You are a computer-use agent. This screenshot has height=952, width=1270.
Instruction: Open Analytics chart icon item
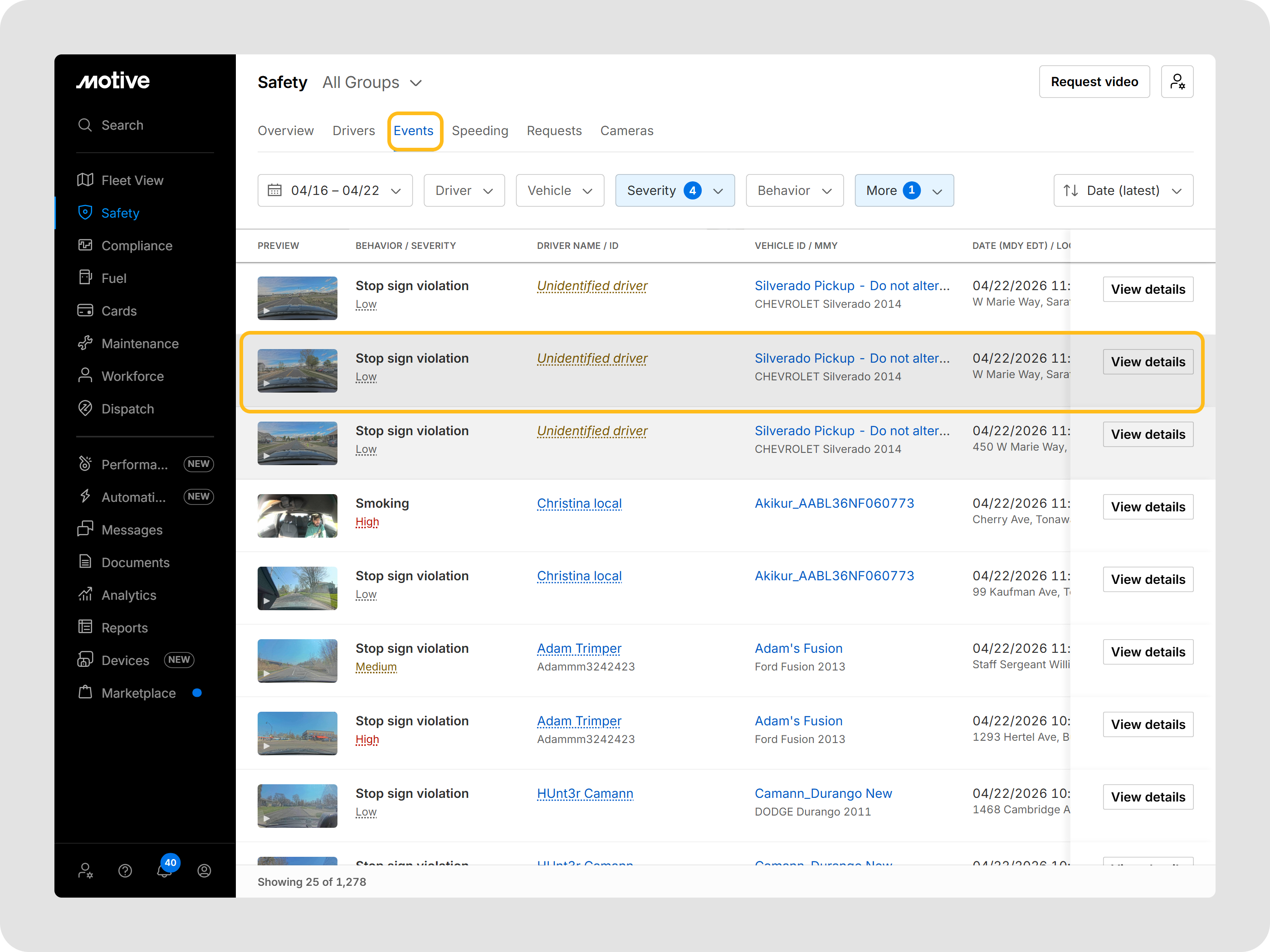pyautogui.click(x=85, y=594)
